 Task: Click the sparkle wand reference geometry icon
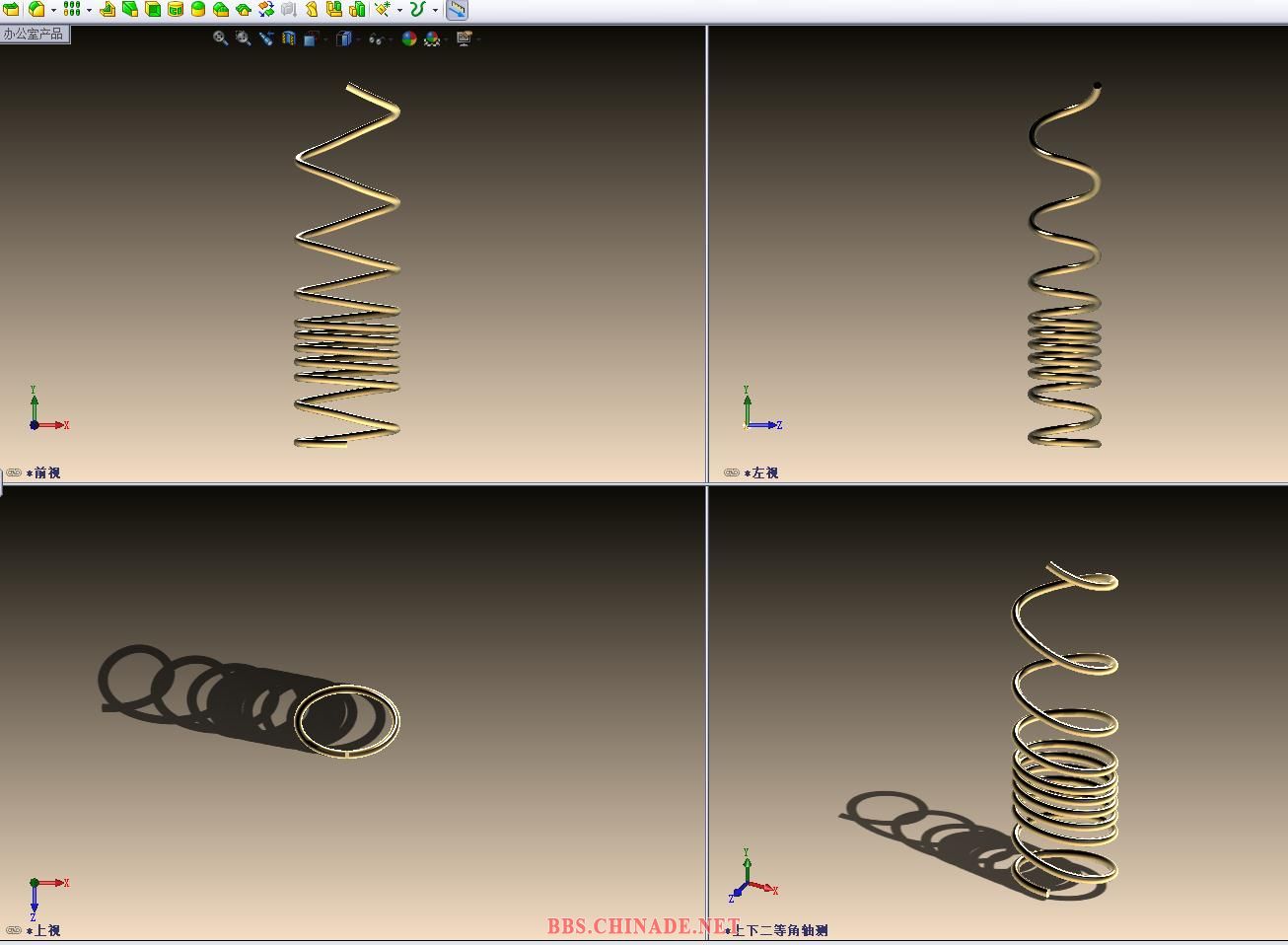383,9
